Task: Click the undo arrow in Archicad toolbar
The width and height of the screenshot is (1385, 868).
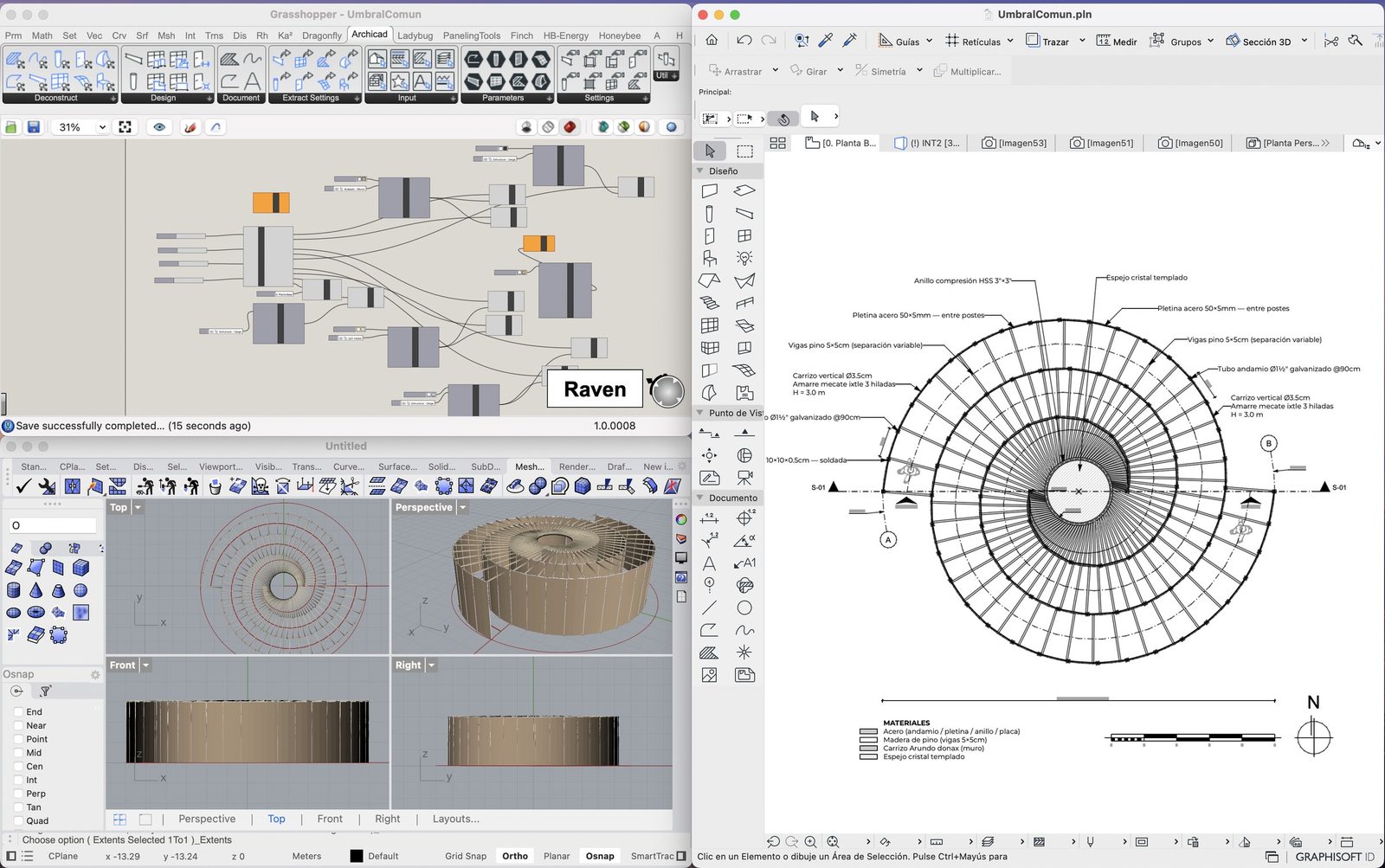Action: tap(744, 41)
